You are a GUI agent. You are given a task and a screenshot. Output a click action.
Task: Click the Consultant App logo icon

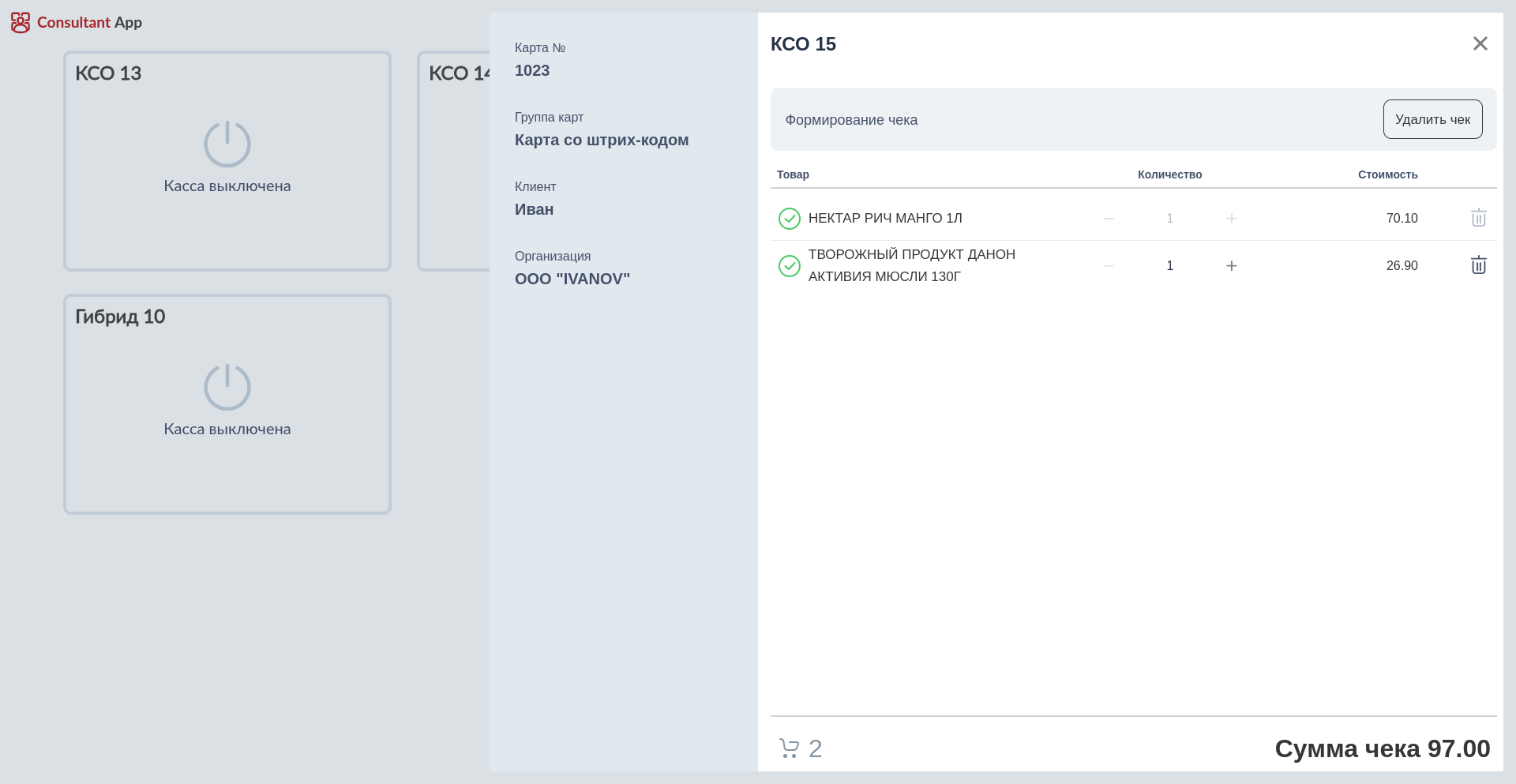(21, 23)
